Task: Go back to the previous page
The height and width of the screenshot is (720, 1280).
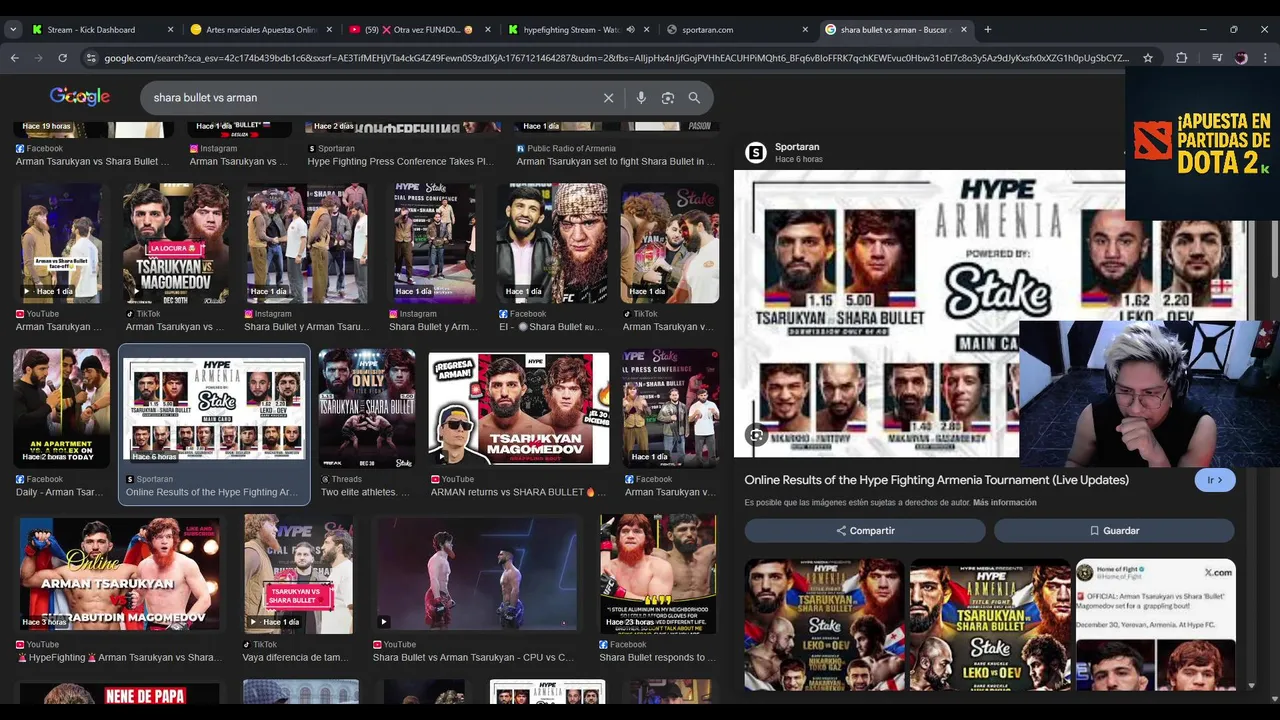Action: pyautogui.click(x=14, y=58)
